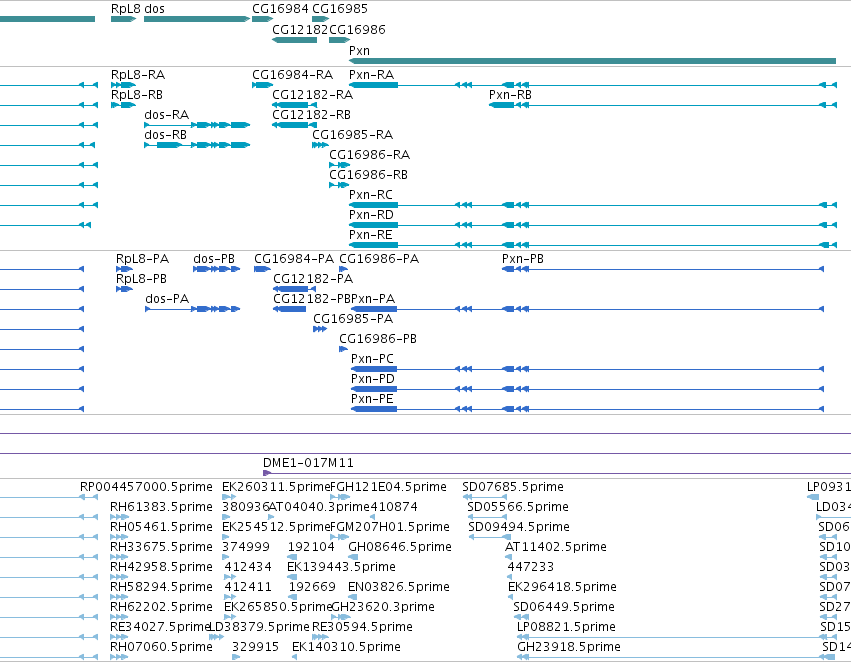Click the CG16985-RA transcript label
851x662 pixels.
tap(353, 135)
